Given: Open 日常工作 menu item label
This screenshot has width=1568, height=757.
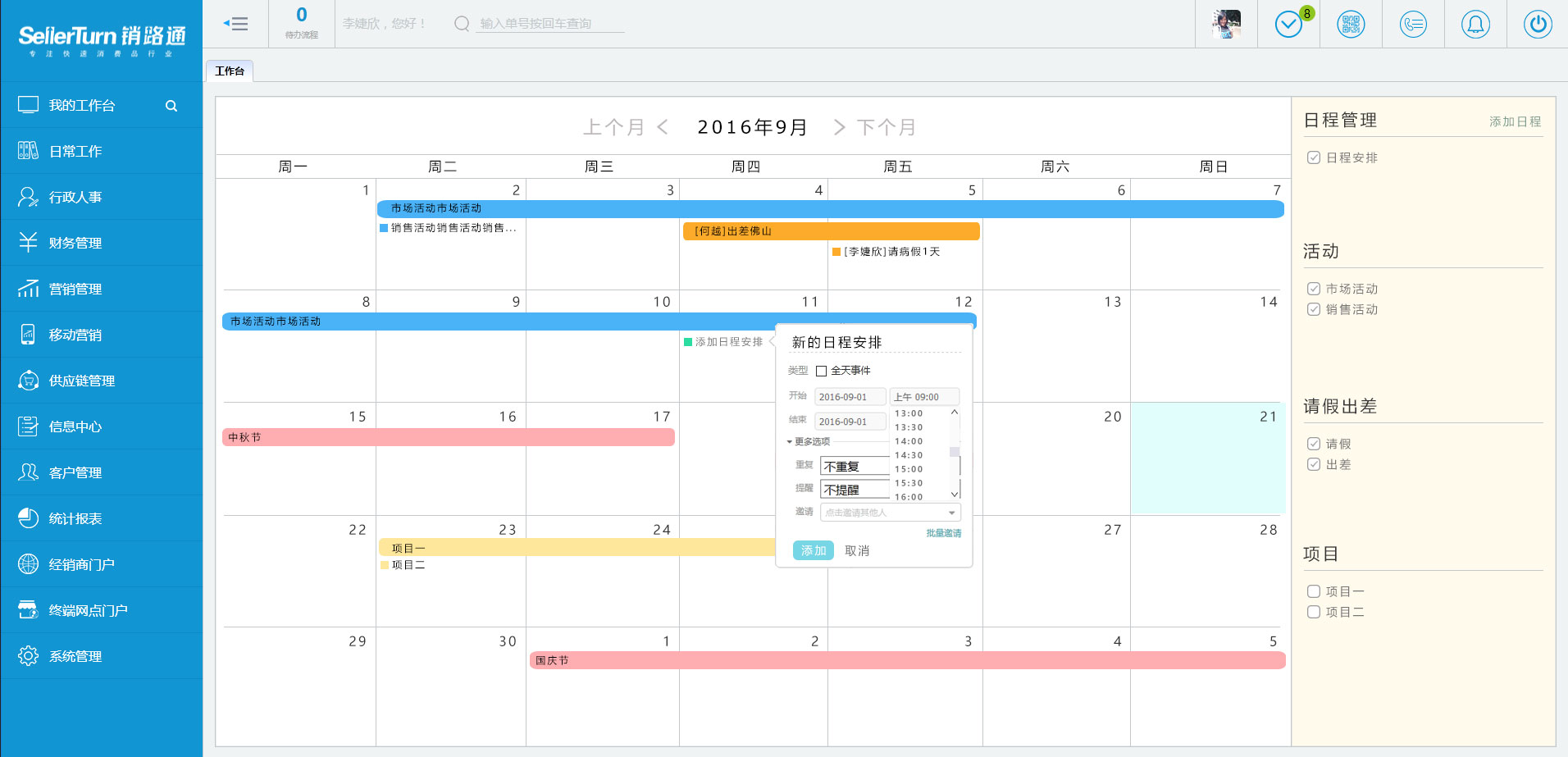Looking at the screenshot, I should click(75, 151).
